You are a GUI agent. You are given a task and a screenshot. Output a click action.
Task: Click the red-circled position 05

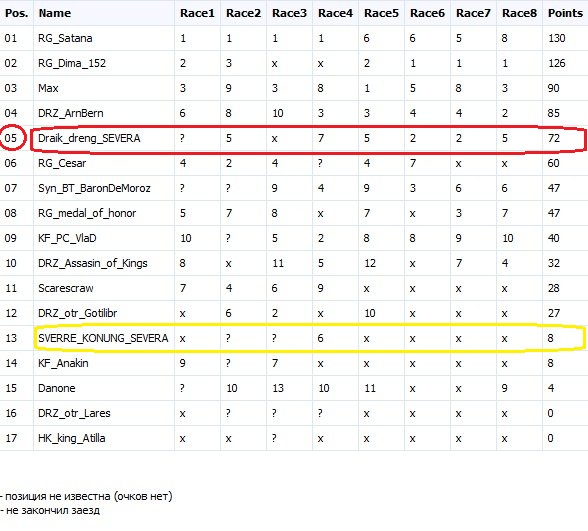coord(11,138)
